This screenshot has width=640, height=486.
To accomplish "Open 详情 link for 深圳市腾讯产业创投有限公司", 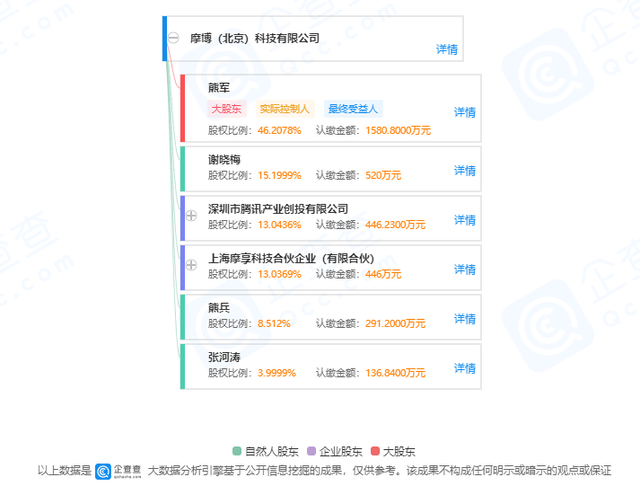I will pos(464,220).
